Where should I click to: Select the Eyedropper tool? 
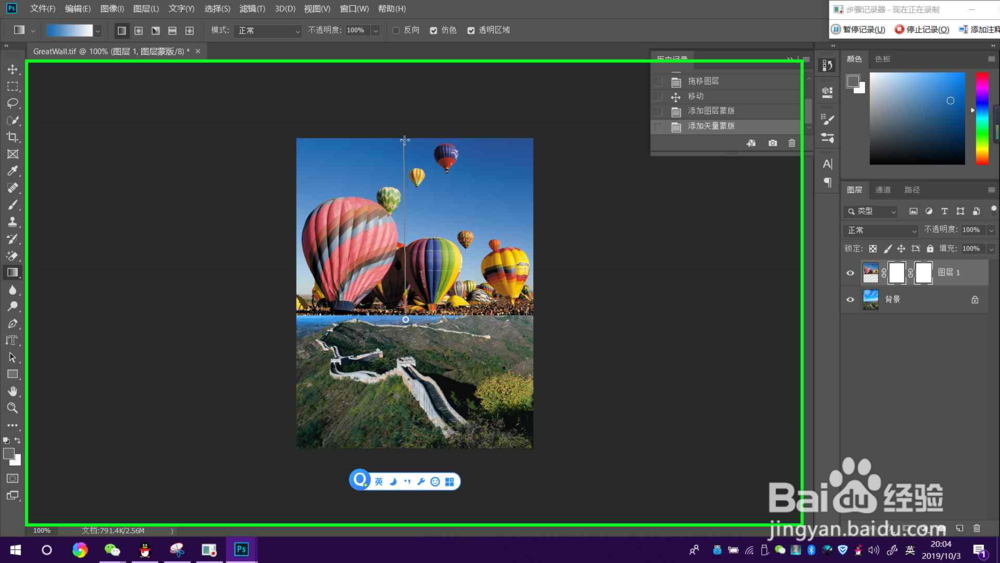point(12,171)
